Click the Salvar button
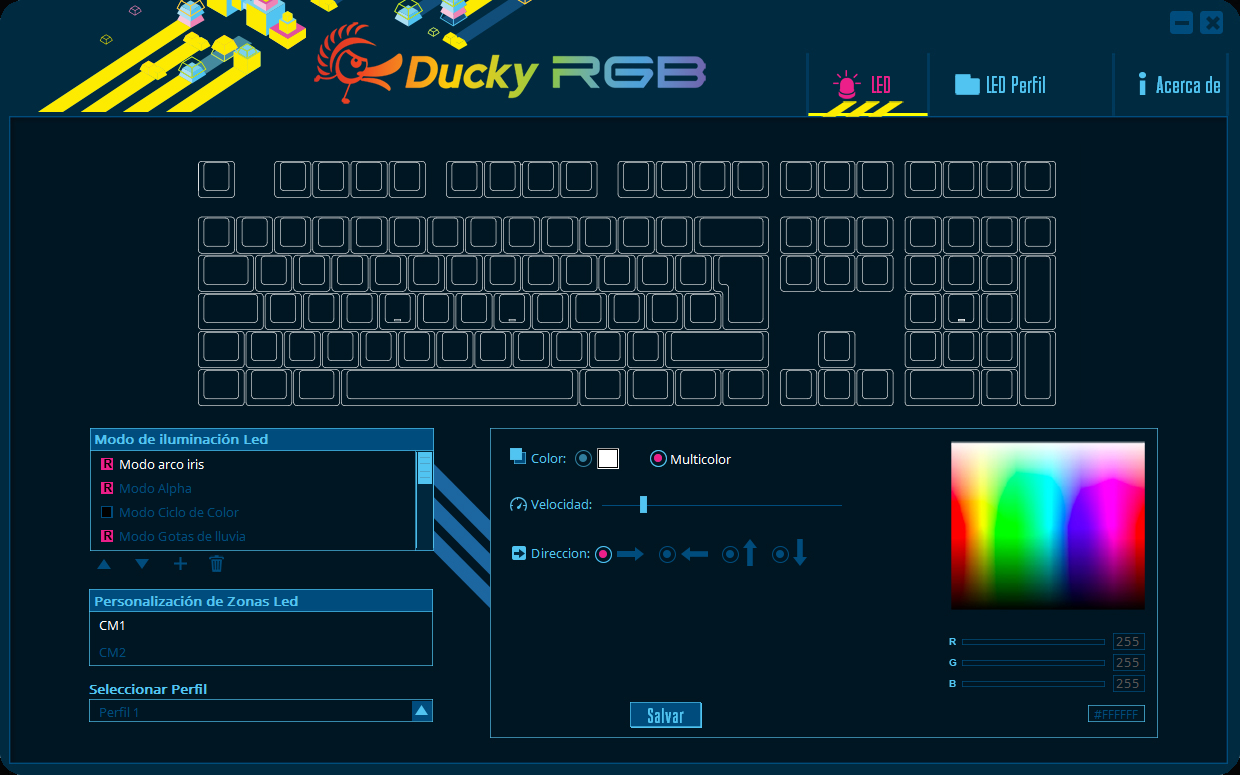This screenshot has height=775, width=1240. click(x=666, y=715)
